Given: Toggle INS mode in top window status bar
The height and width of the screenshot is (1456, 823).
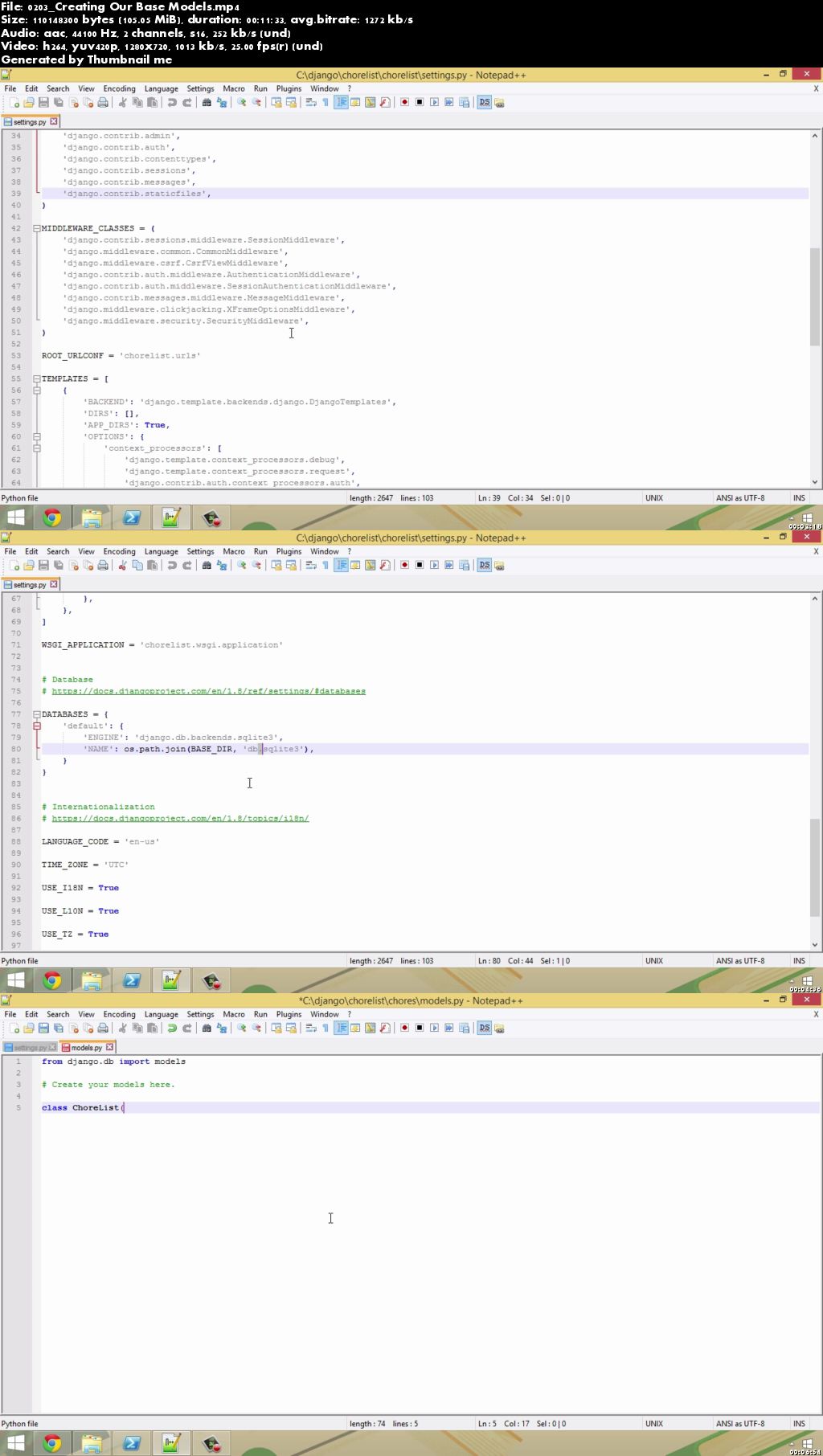Looking at the screenshot, I should tap(799, 498).
